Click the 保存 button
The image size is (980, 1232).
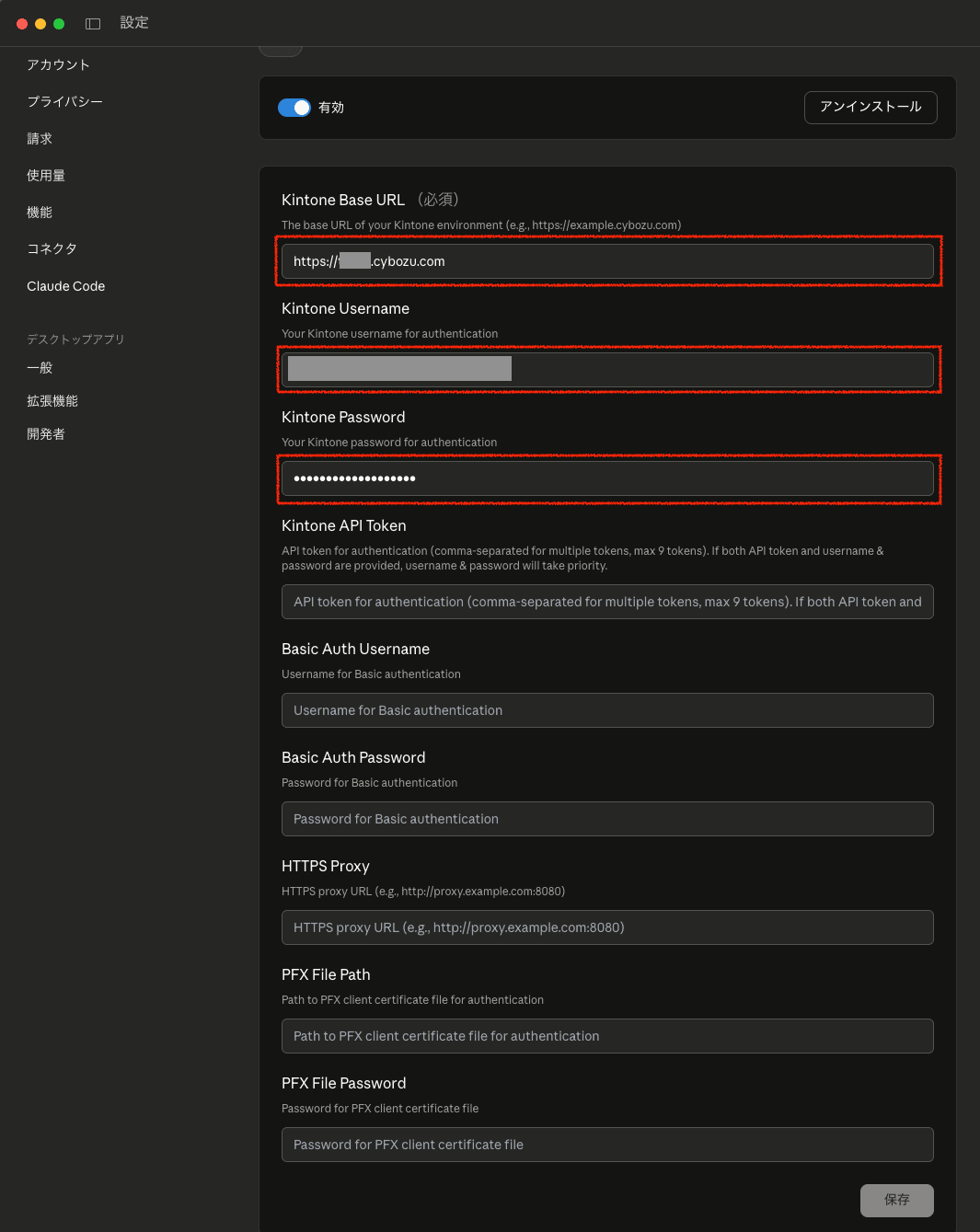click(896, 1200)
